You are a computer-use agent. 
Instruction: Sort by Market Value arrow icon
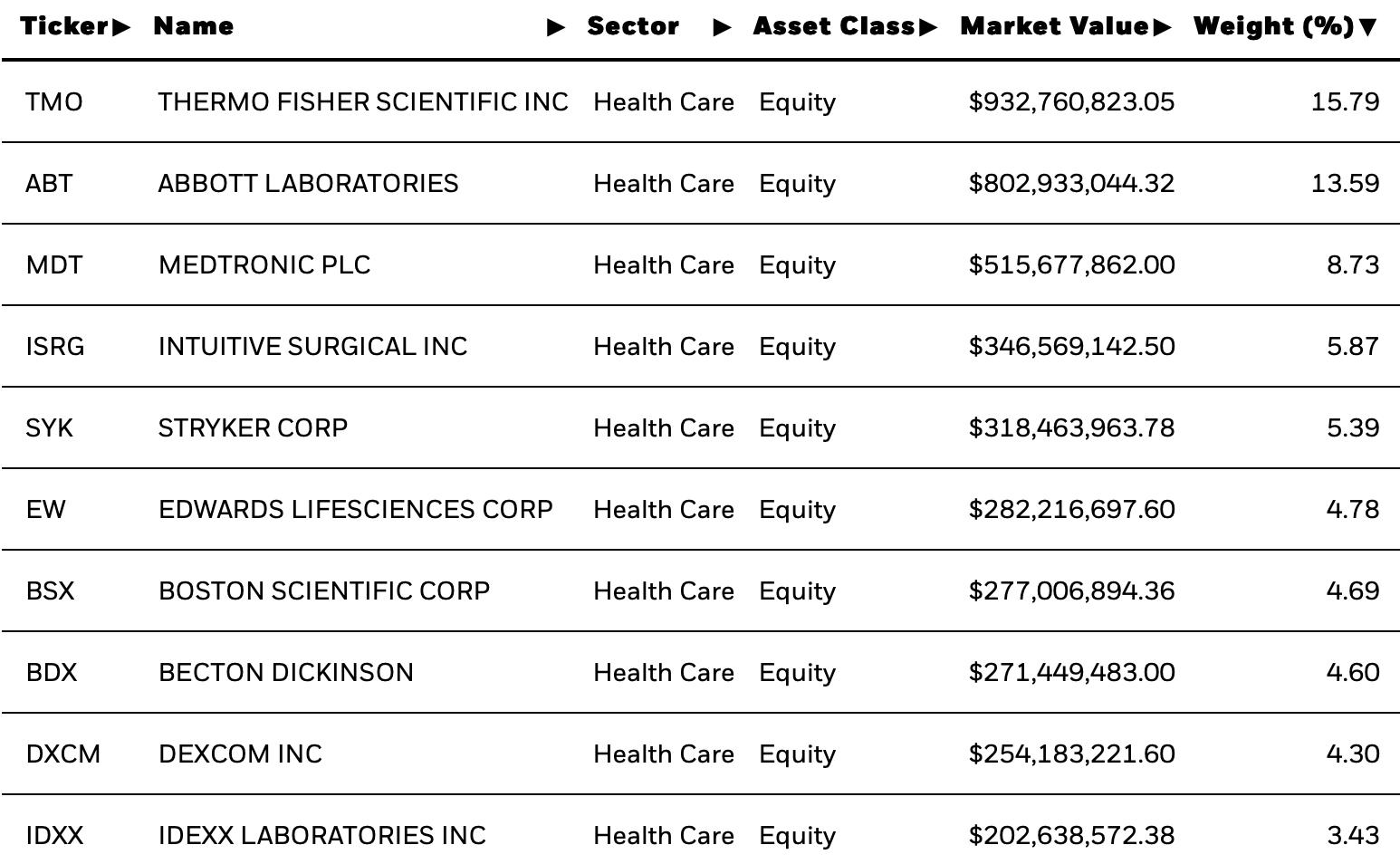pyautogui.click(x=1163, y=27)
